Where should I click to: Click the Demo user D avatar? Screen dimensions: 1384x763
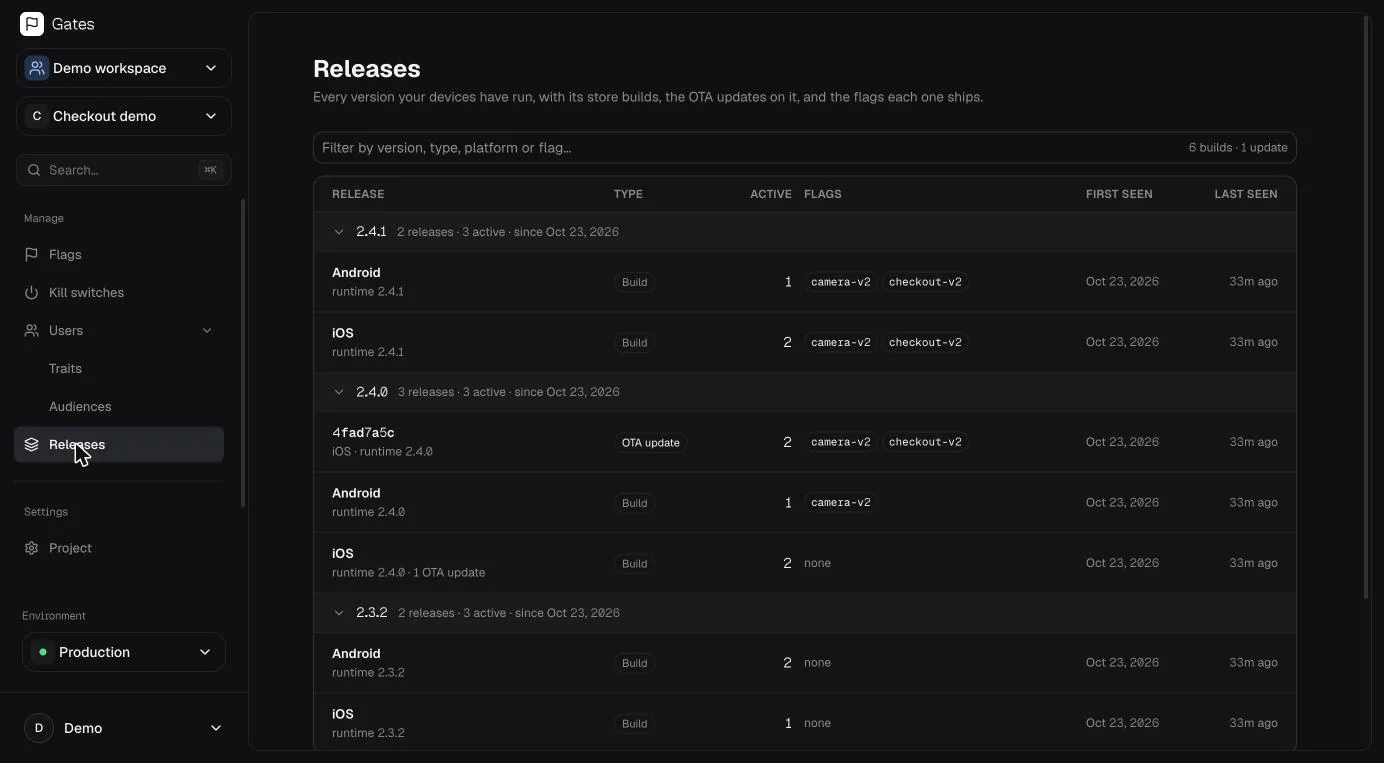(39, 728)
